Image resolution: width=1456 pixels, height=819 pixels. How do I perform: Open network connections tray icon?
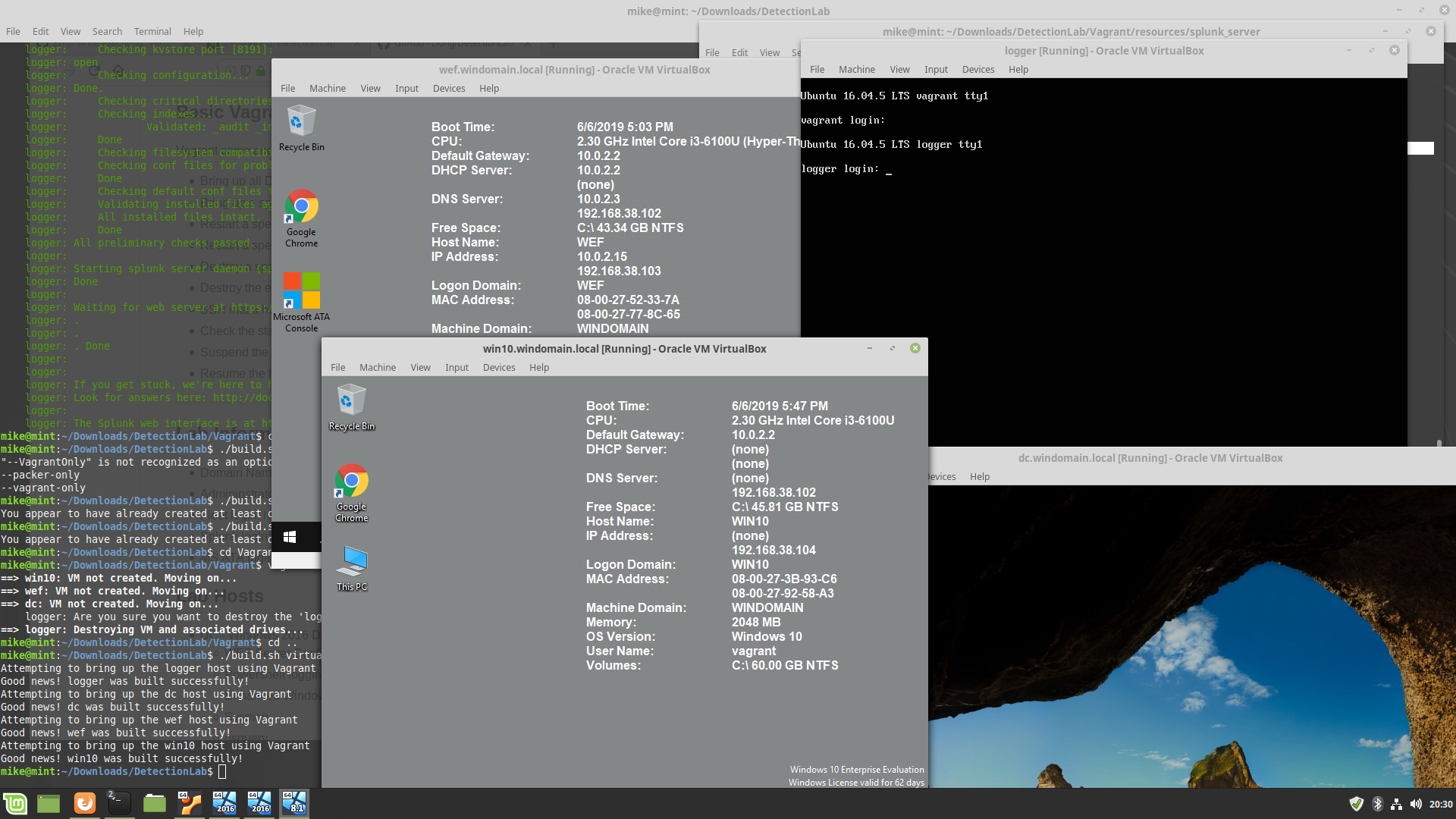[x=1396, y=804]
